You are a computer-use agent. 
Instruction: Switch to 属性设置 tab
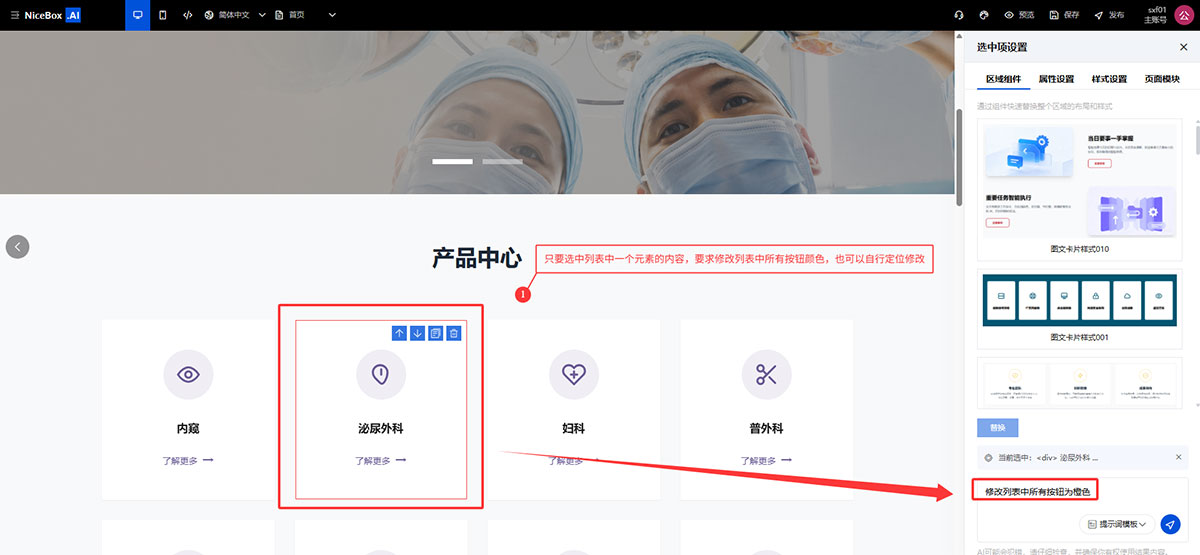(1056, 79)
